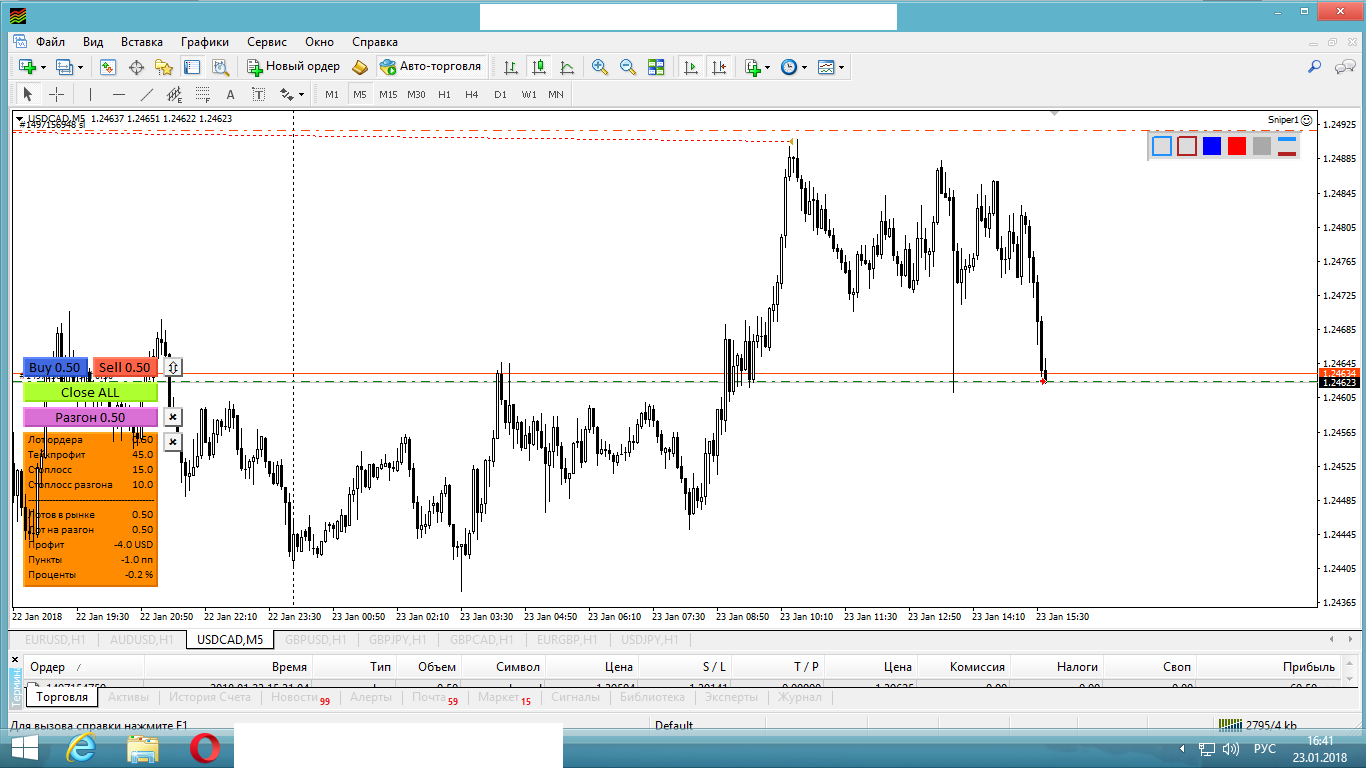Pick the solid blue color swatch
Viewport: 1366px width, 768px height.
tap(1212, 146)
